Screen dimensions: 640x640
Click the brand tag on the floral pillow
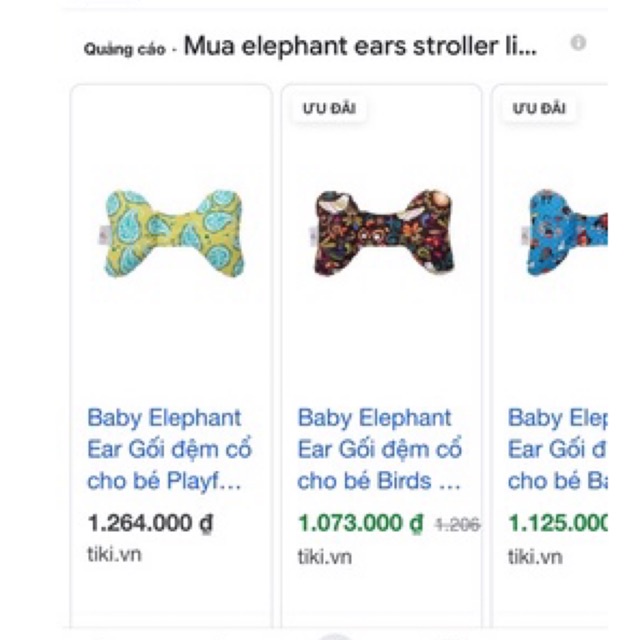[312, 237]
